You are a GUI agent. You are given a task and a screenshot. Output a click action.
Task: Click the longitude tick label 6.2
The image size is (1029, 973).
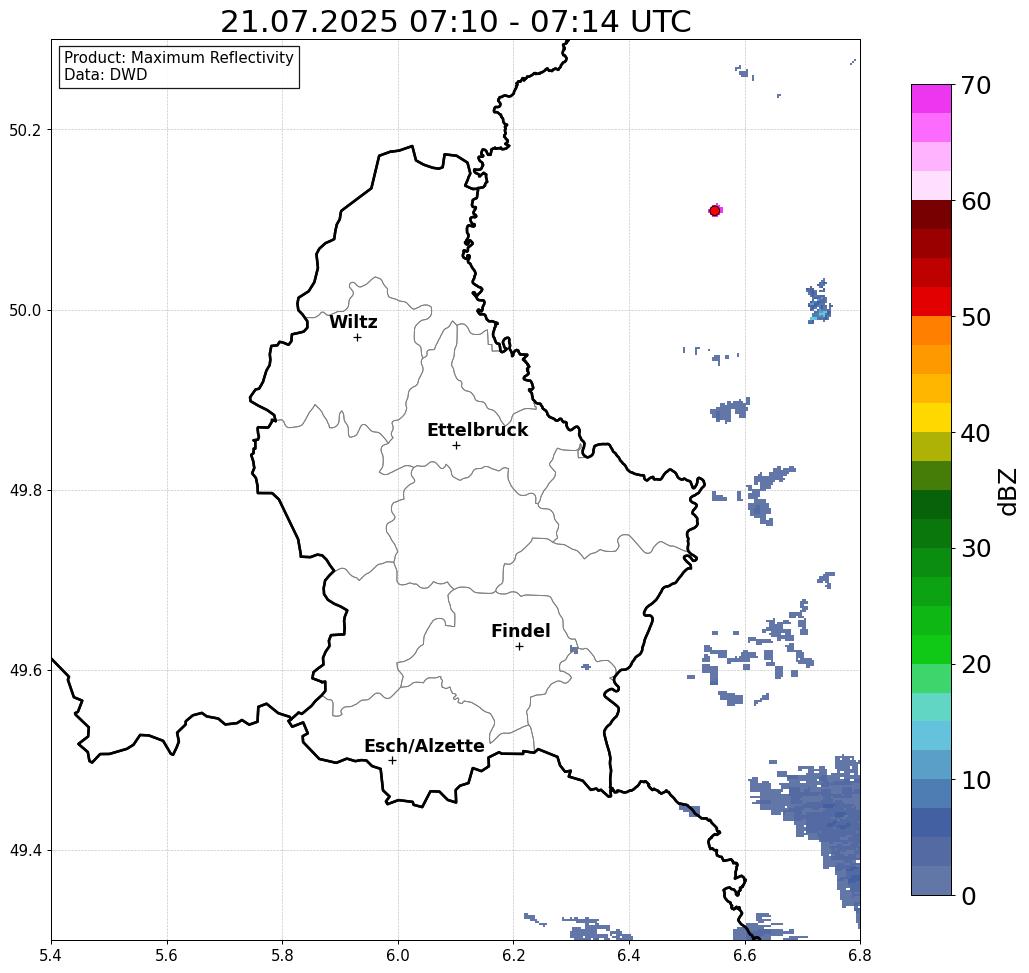[x=513, y=955]
